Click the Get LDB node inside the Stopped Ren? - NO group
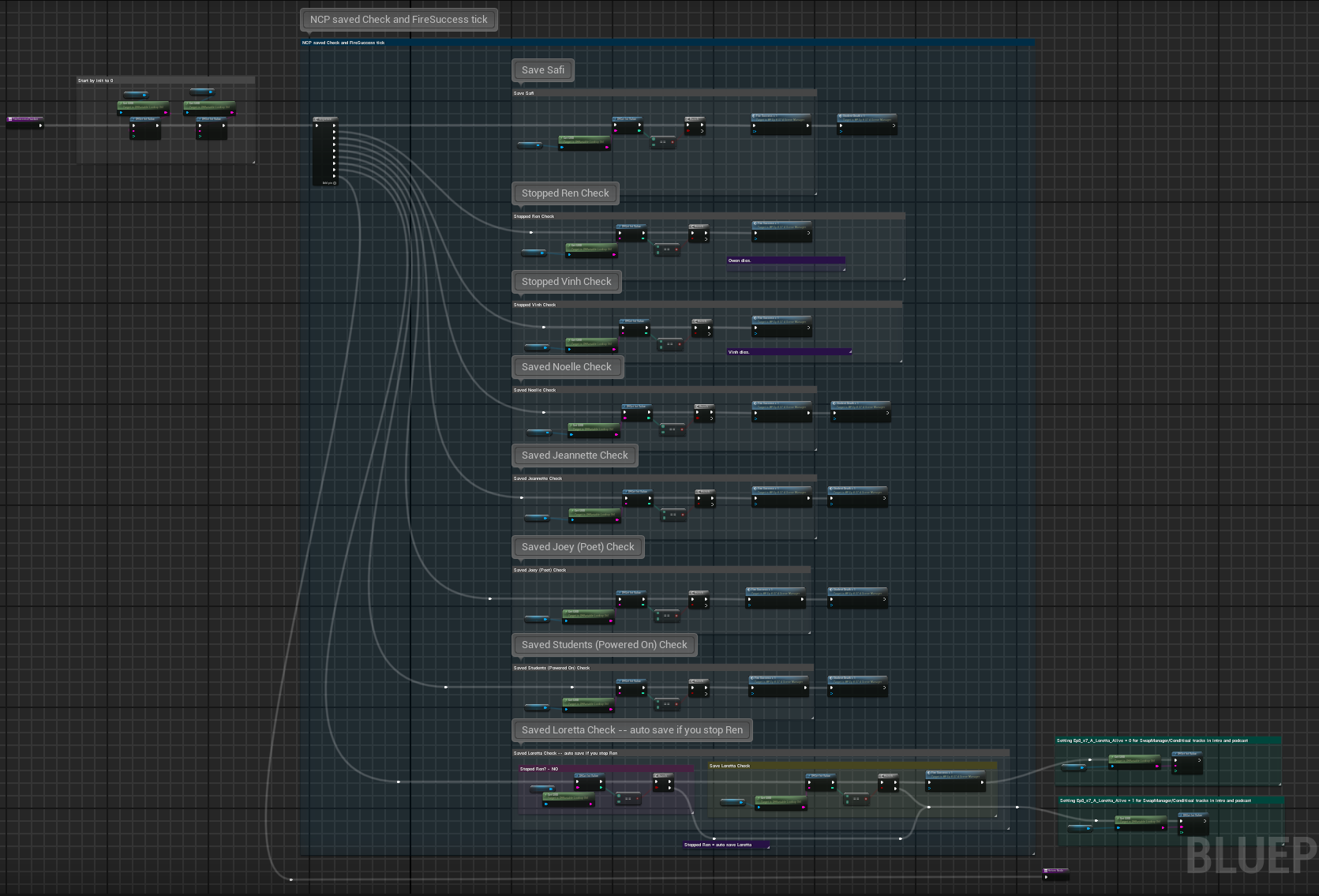 [x=568, y=800]
